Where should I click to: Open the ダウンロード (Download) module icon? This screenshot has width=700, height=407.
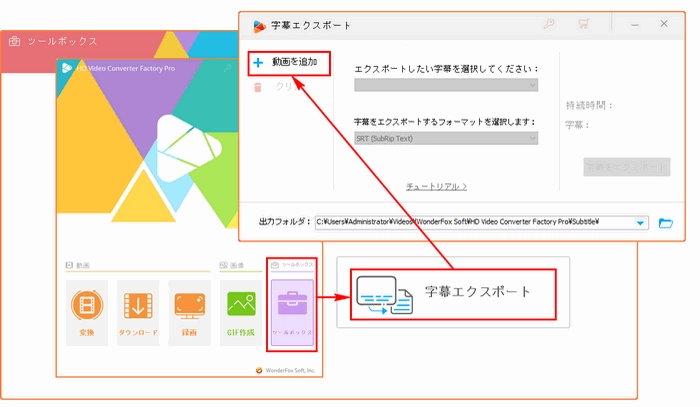138,307
